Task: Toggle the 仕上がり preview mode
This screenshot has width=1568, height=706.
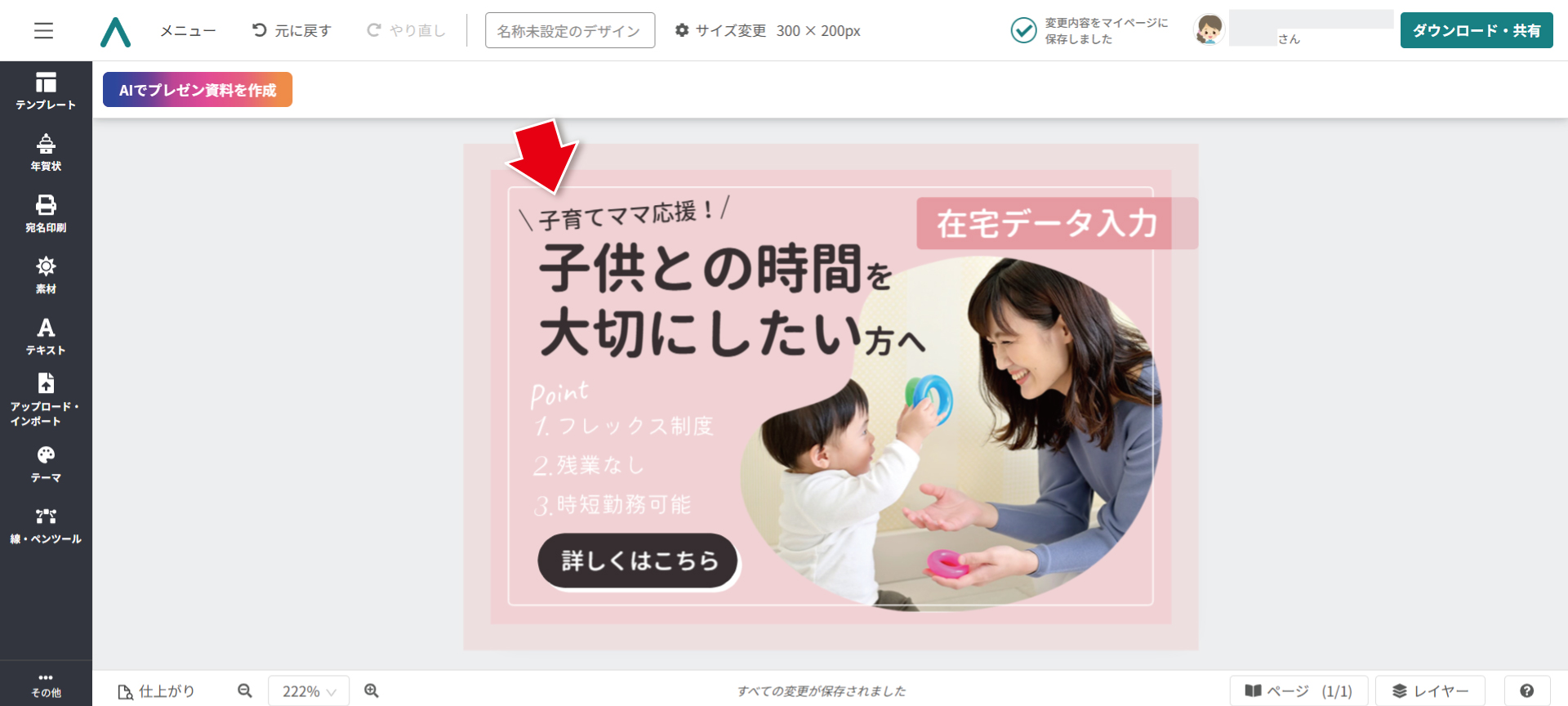Action: tap(157, 691)
